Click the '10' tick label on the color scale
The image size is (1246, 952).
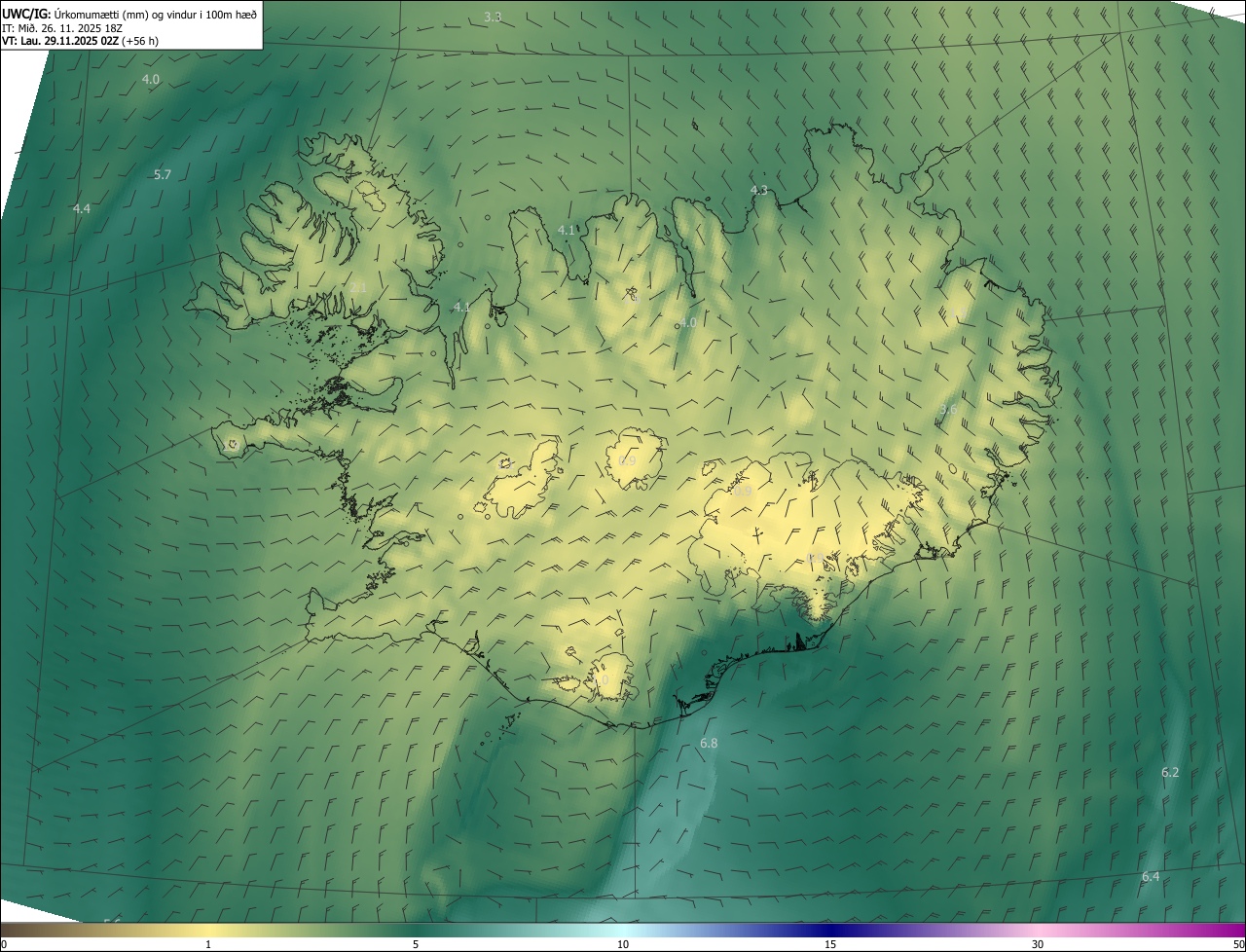tap(623, 944)
